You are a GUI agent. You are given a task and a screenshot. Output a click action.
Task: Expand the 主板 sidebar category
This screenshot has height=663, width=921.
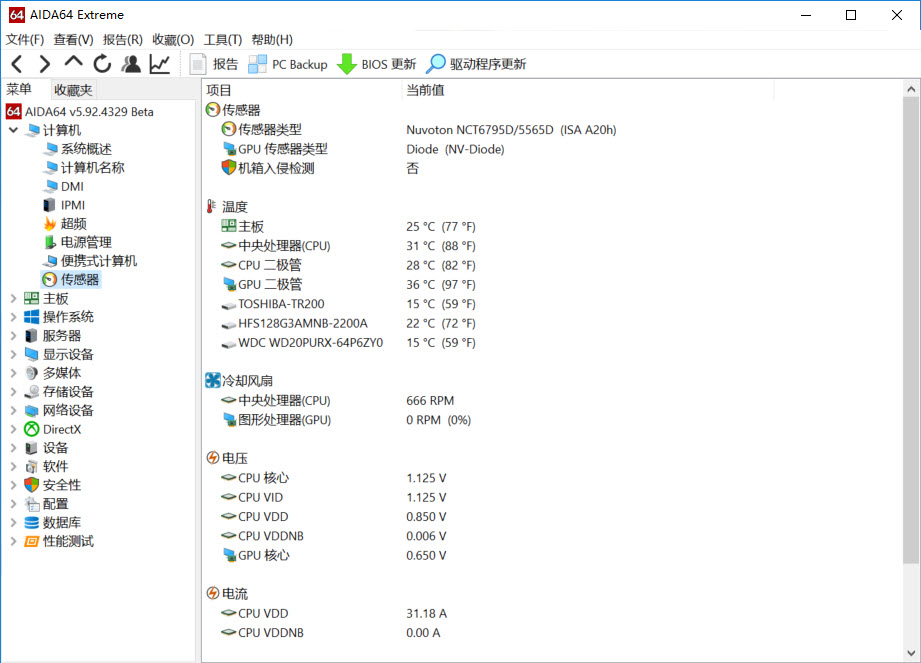coord(14,297)
